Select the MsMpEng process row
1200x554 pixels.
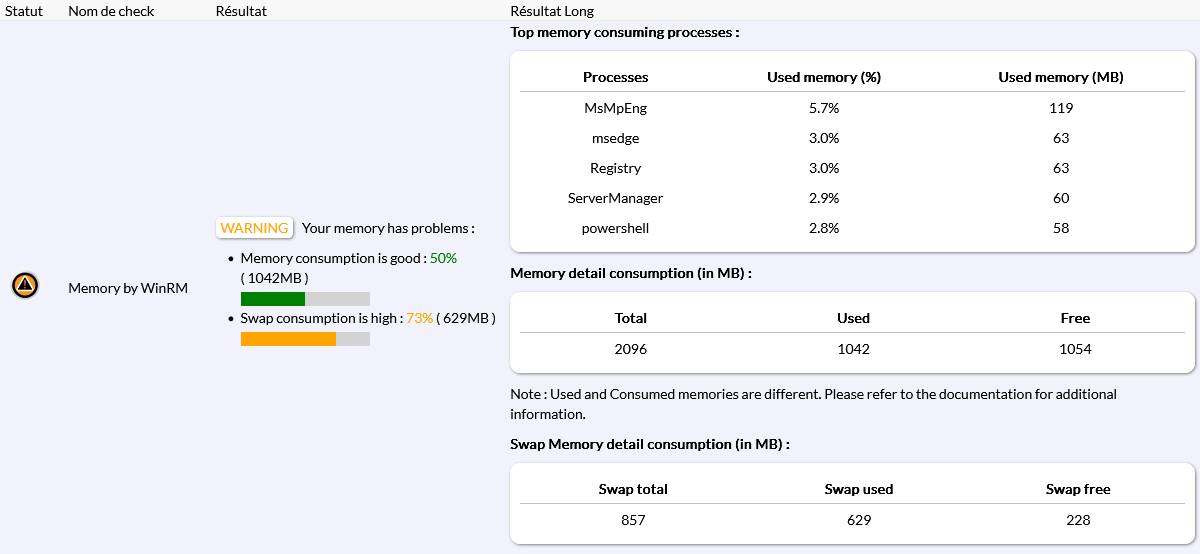point(615,108)
